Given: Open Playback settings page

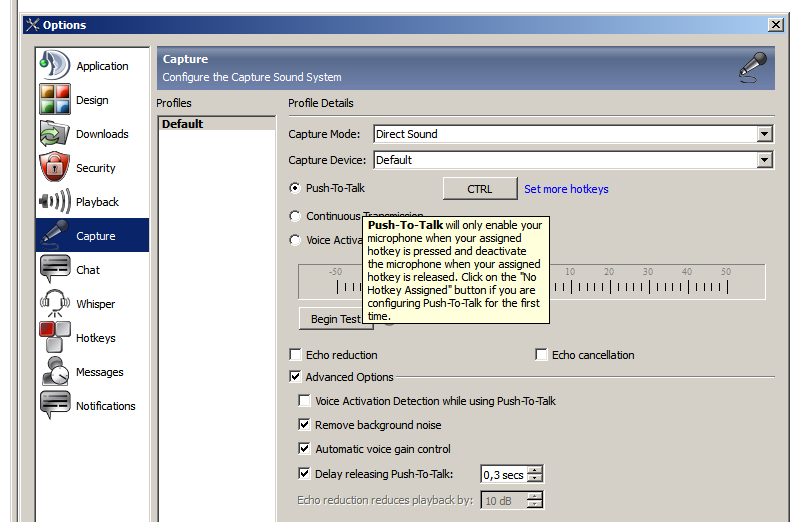Looking at the screenshot, I should (92, 202).
